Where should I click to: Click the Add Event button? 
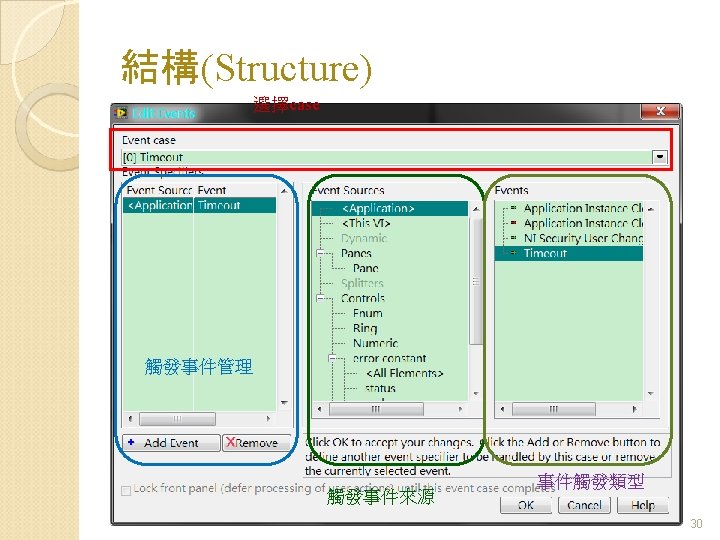coord(171,443)
